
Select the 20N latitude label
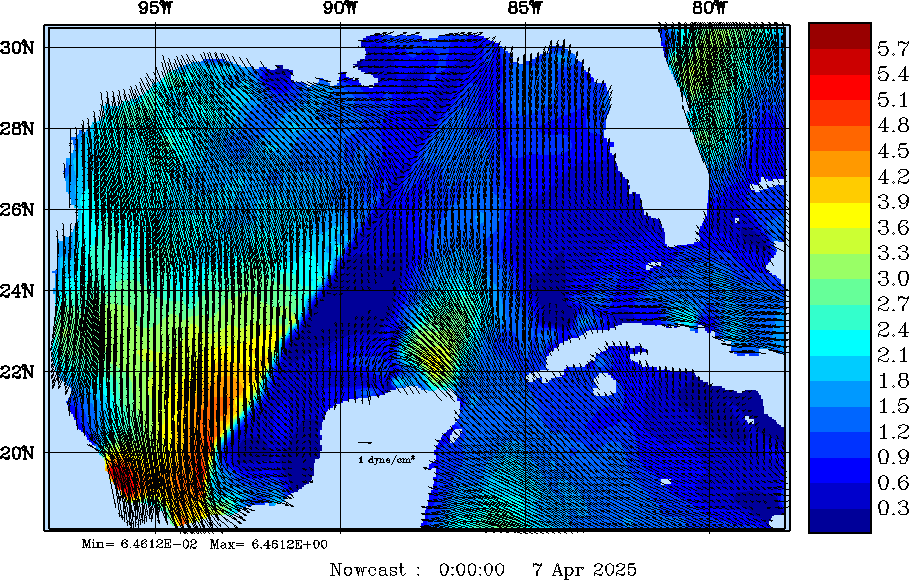pyautogui.click(x=17, y=452)
